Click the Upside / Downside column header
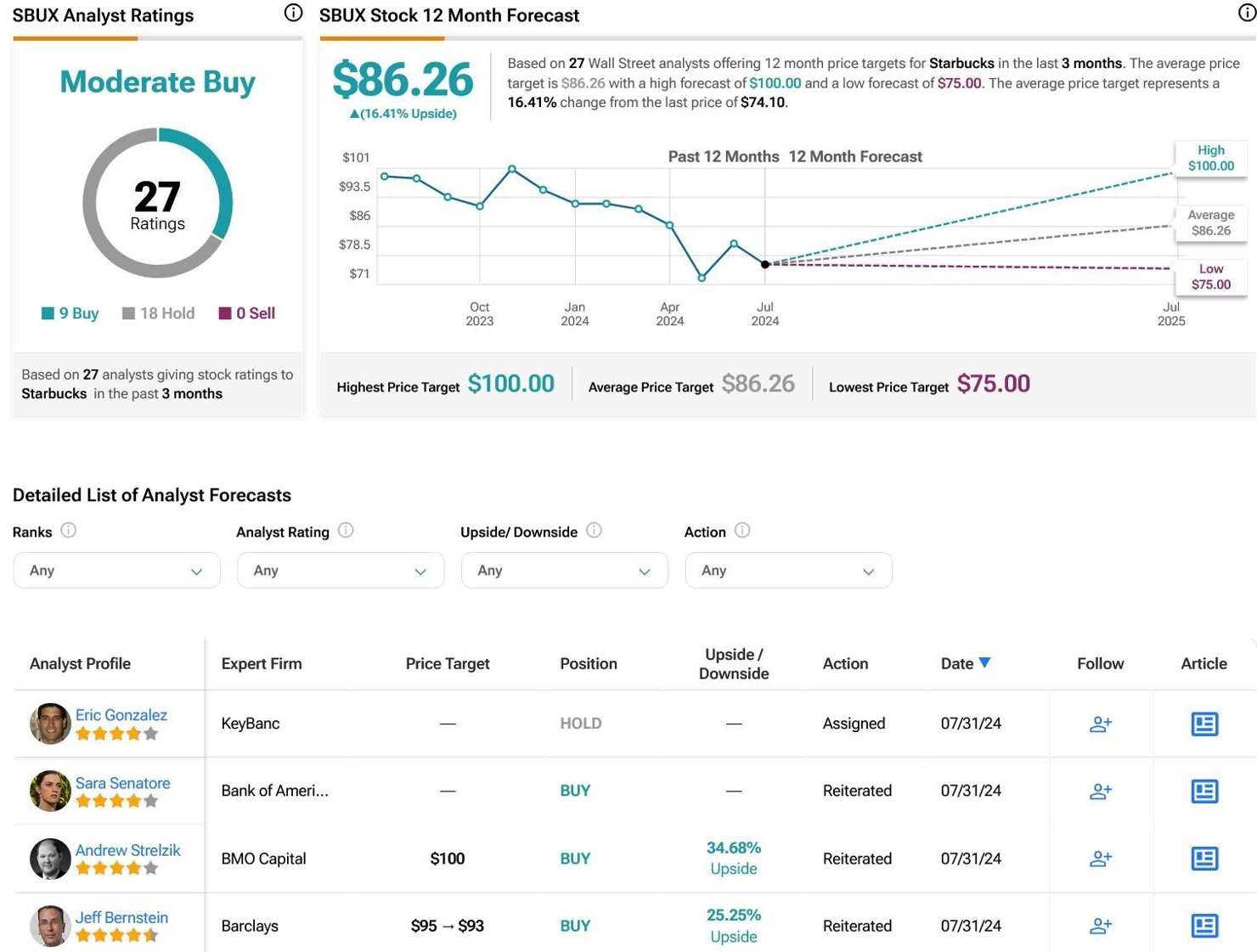The height and width of the screenshot is (952, 1257). pyautogui.click(x=734, y=664)
